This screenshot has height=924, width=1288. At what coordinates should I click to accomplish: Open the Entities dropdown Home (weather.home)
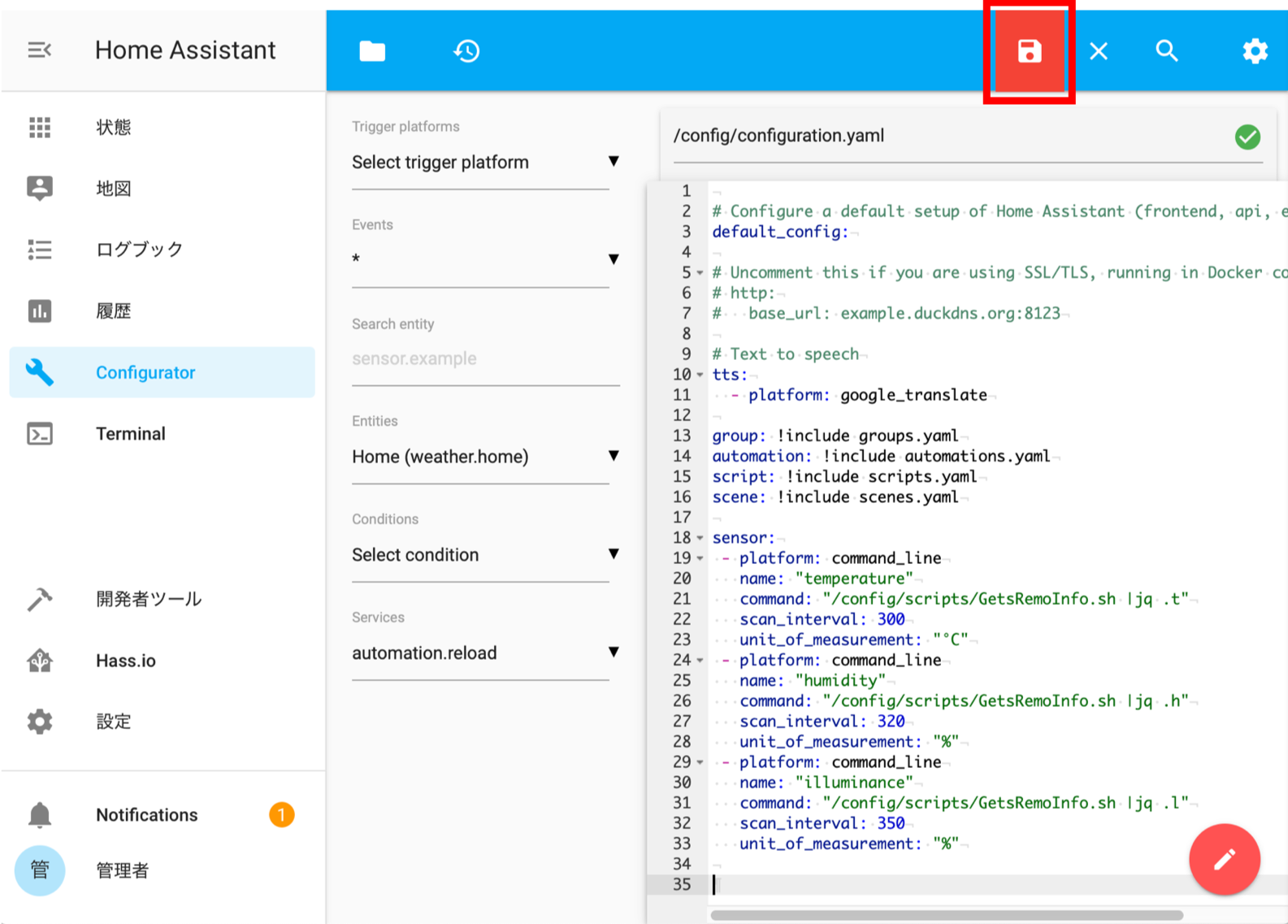click(x=486, y=457)
